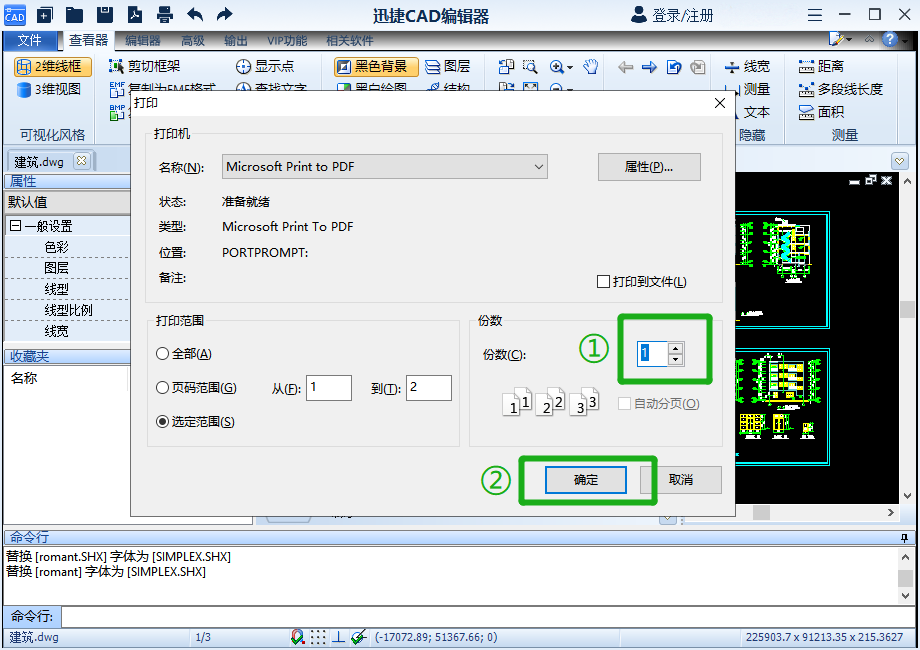
Task: Switch to 3维视图 view mode
Action: (x=49, y=89)
